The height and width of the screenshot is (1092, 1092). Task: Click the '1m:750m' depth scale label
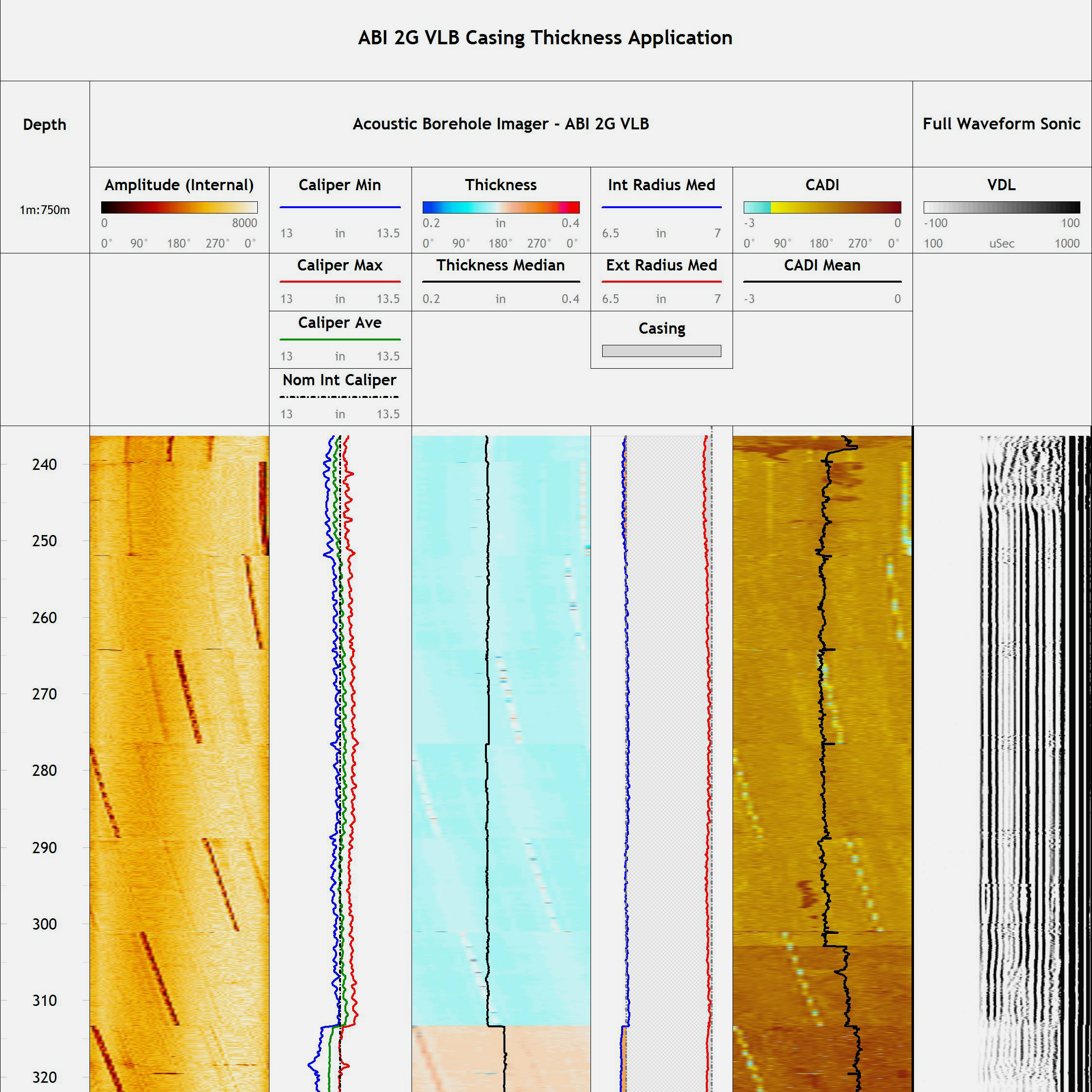pos(45,210)
